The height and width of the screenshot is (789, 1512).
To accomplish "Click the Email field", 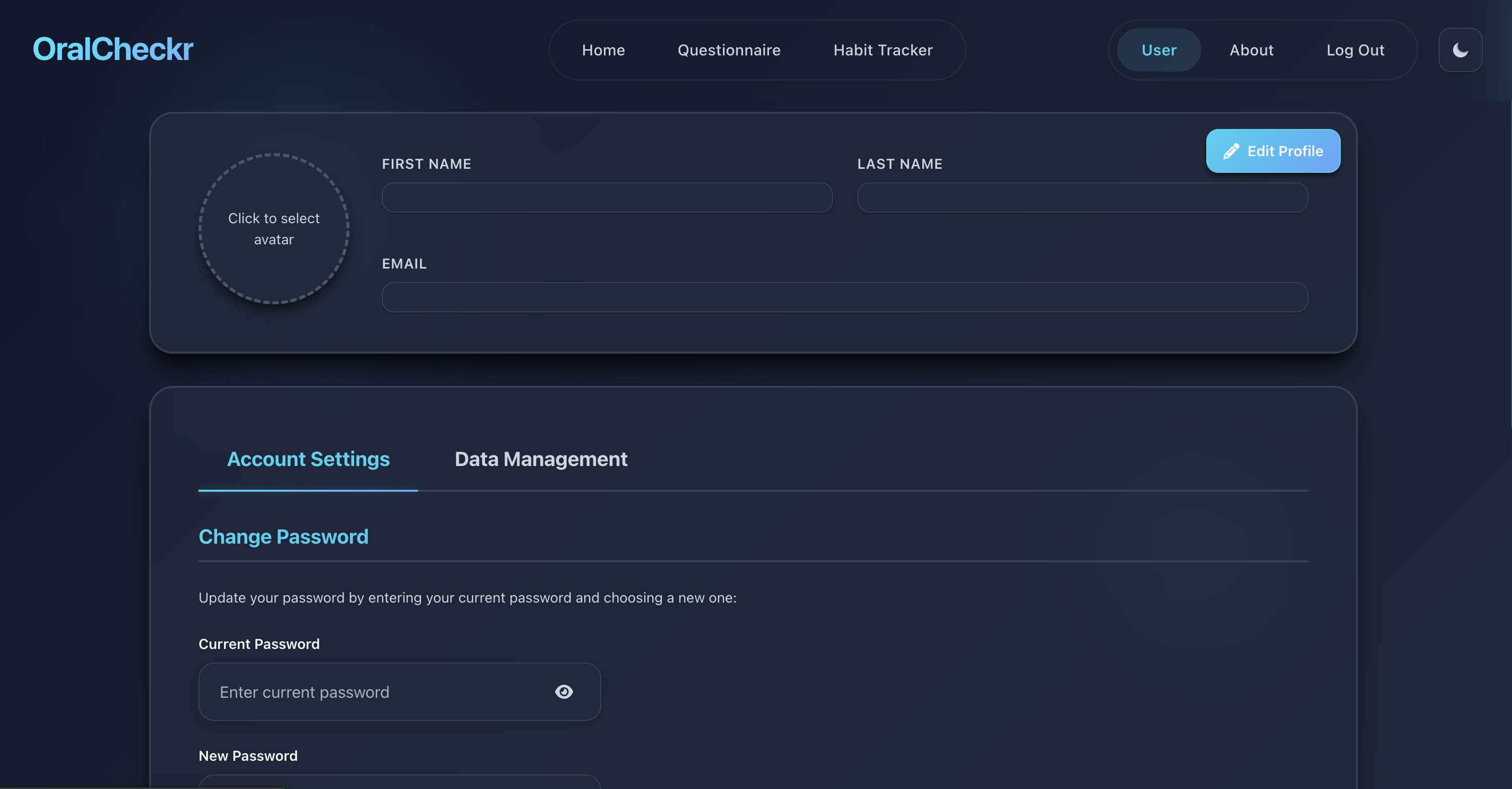I will click(844, 297).
